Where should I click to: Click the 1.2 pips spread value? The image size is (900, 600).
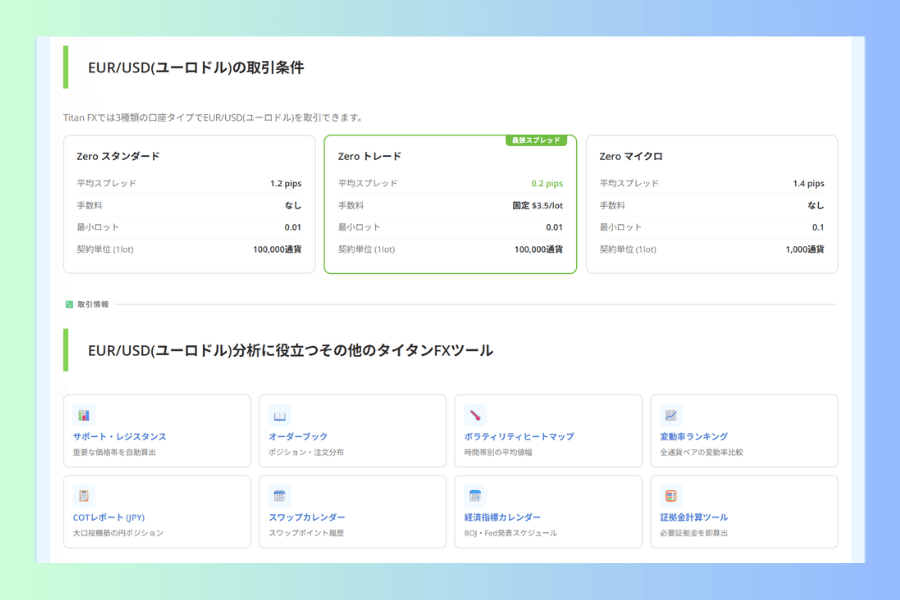tap(286, 183)
